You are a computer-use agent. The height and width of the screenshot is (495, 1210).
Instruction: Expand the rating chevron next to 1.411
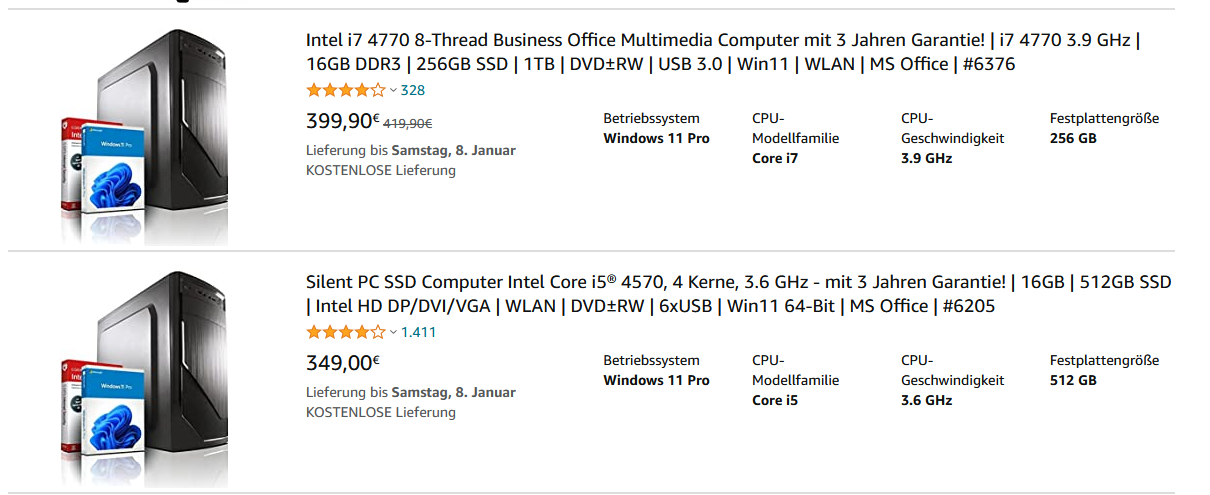pos(393,333)
